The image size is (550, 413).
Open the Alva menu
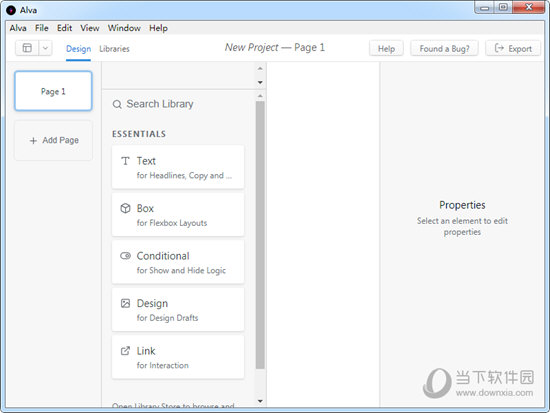click(x=18, y=28)
